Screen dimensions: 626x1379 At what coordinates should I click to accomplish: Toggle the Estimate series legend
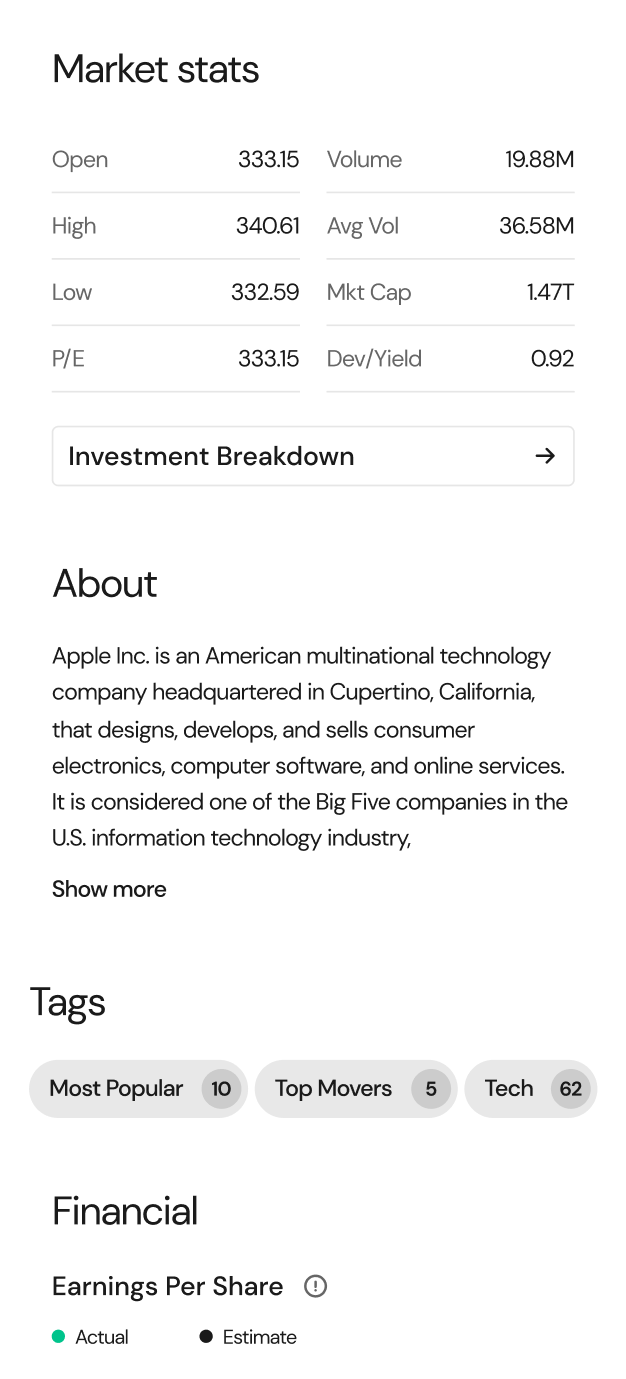coord(248,1337)
